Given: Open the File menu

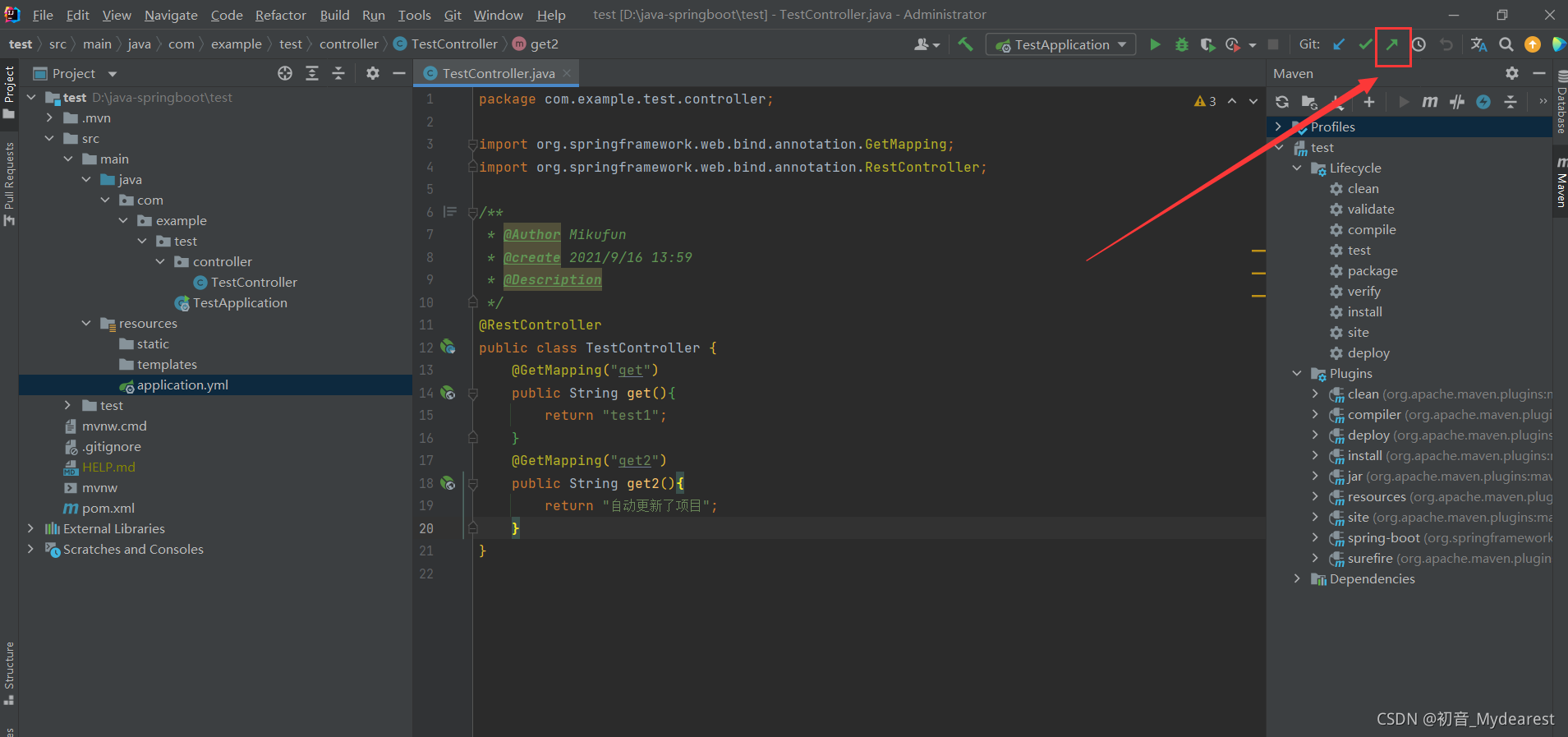Looking at the screenshot, I should coord(43,15).
